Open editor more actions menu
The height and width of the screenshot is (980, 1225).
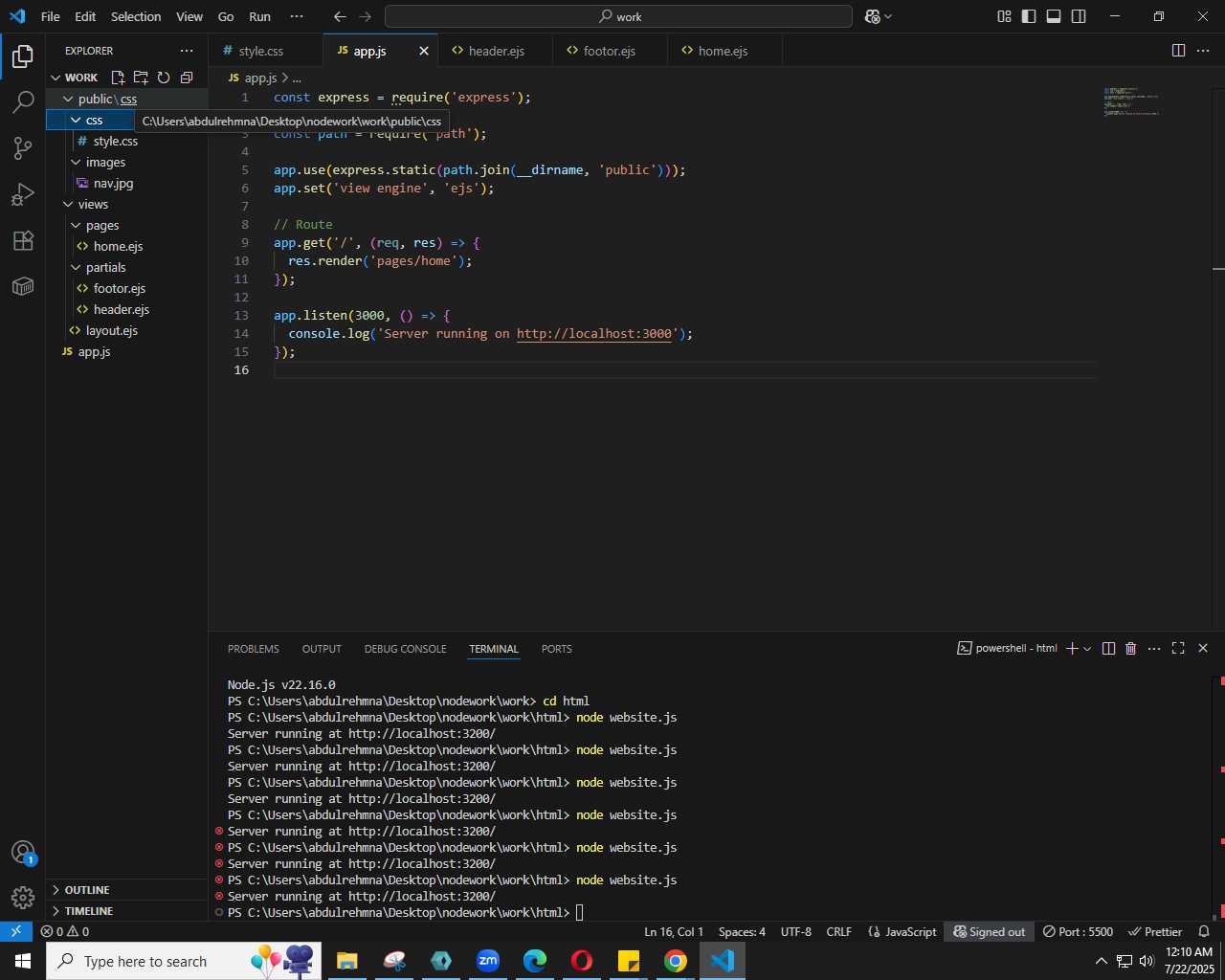[x=1204, y=51]
